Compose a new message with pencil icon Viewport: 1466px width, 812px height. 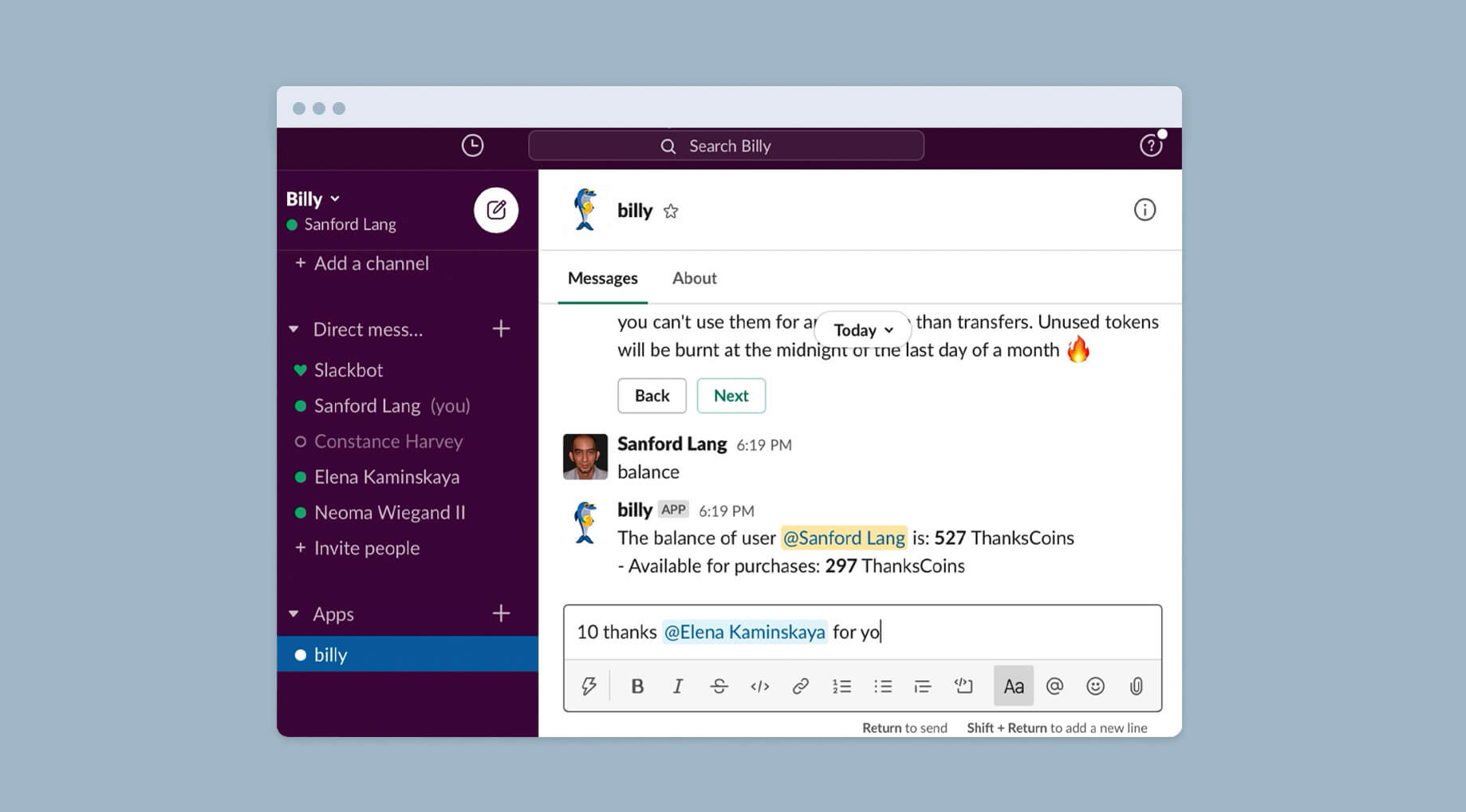tap(496, 211)
